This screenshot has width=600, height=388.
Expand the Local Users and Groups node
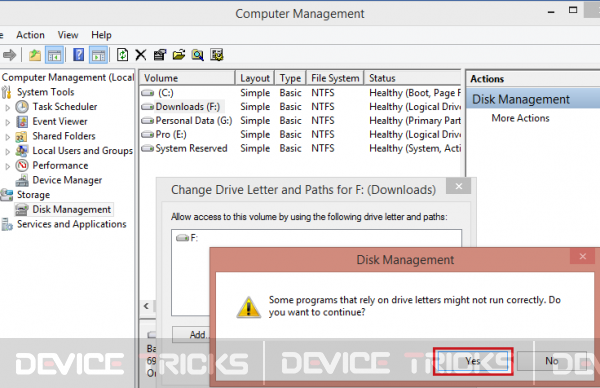pos(7,152)
